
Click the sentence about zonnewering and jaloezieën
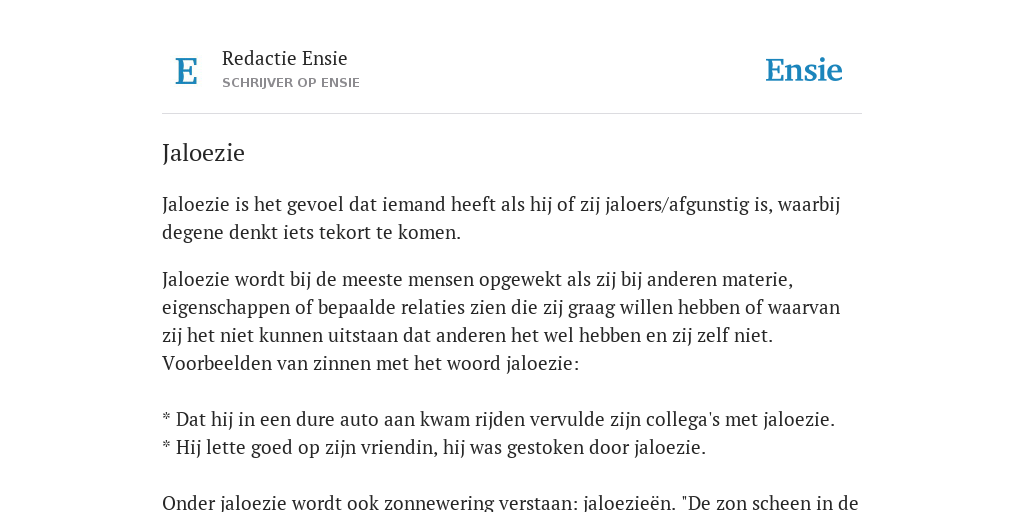click(510, 503)
